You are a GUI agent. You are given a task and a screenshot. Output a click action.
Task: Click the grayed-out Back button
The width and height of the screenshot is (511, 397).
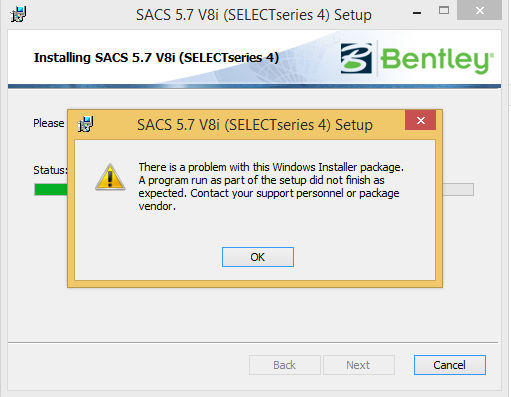(285, 365)
